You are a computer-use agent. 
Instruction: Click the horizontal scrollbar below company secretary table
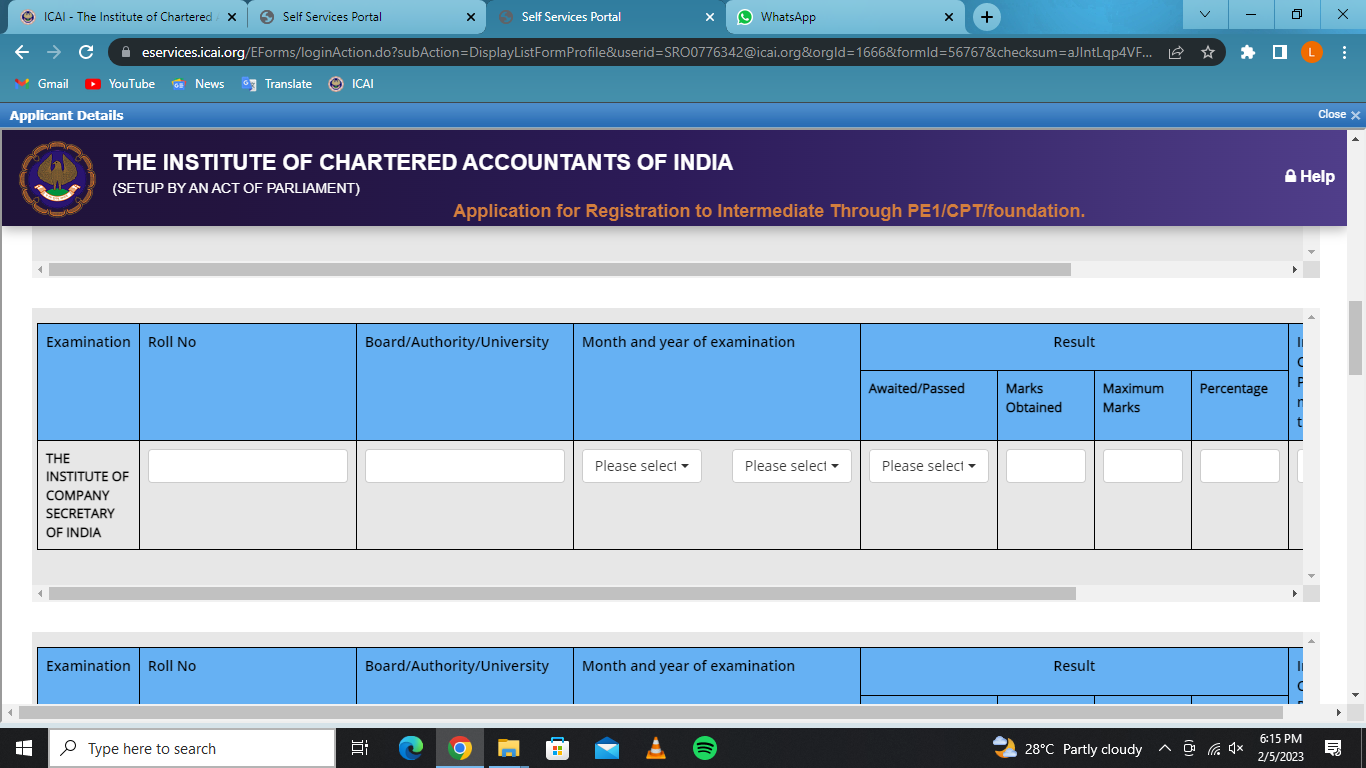pos(561,593)
